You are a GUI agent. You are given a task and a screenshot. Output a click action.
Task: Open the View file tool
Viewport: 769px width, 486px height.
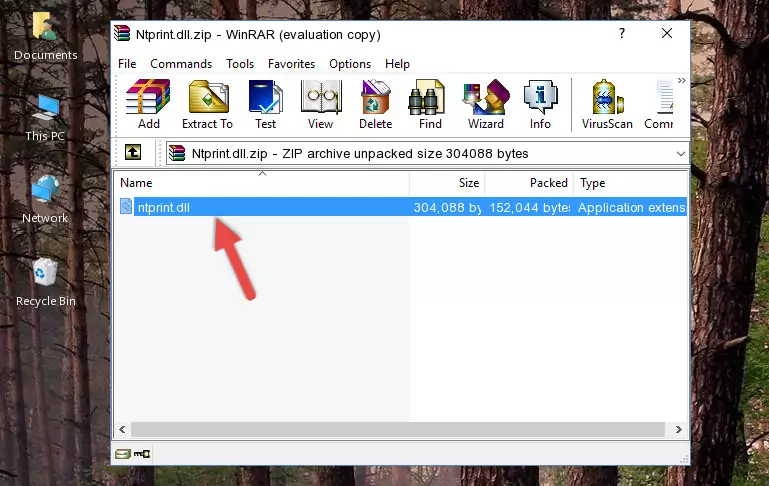321,104
